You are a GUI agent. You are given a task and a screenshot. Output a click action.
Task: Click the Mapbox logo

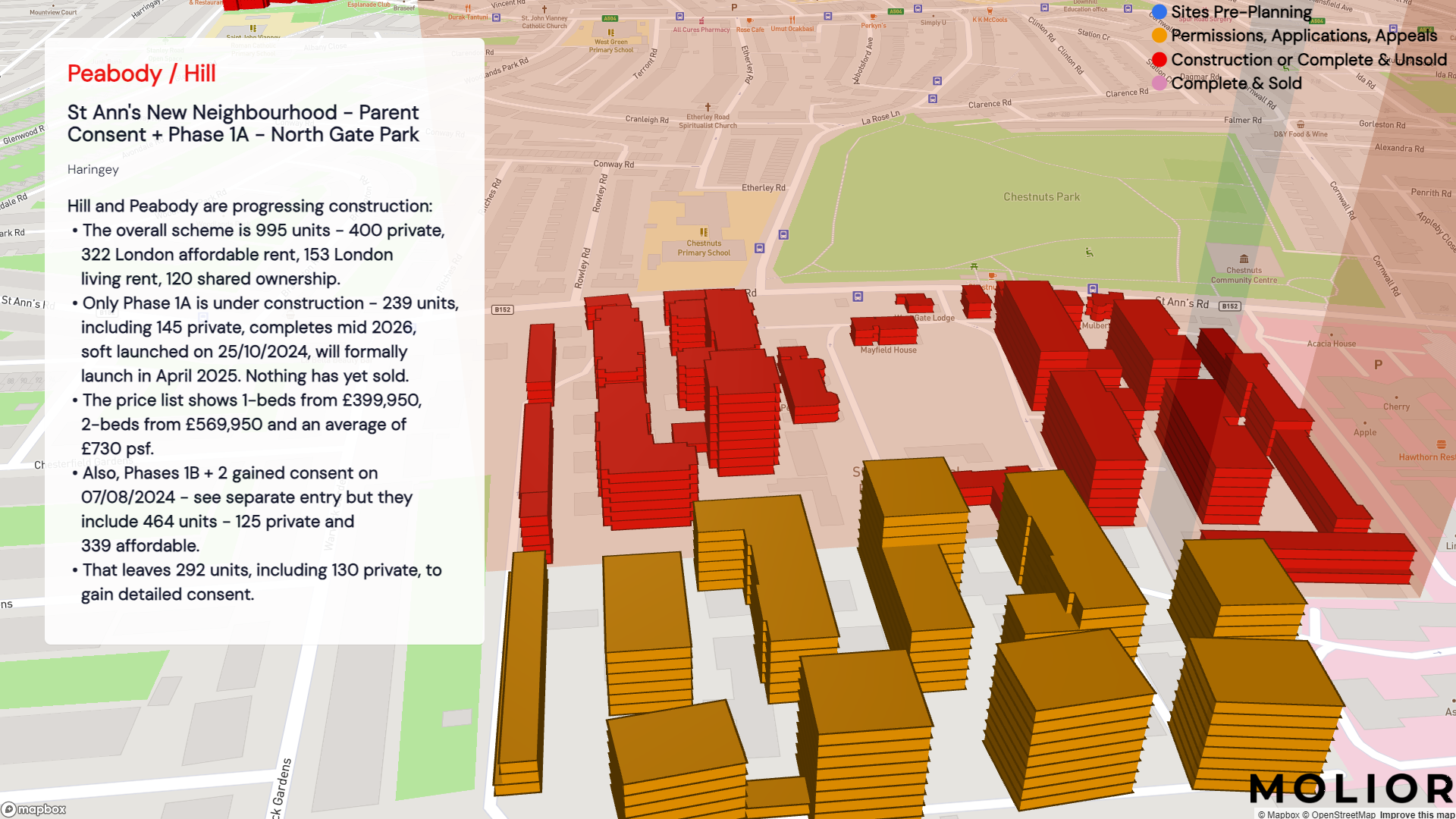click(34, 809)
